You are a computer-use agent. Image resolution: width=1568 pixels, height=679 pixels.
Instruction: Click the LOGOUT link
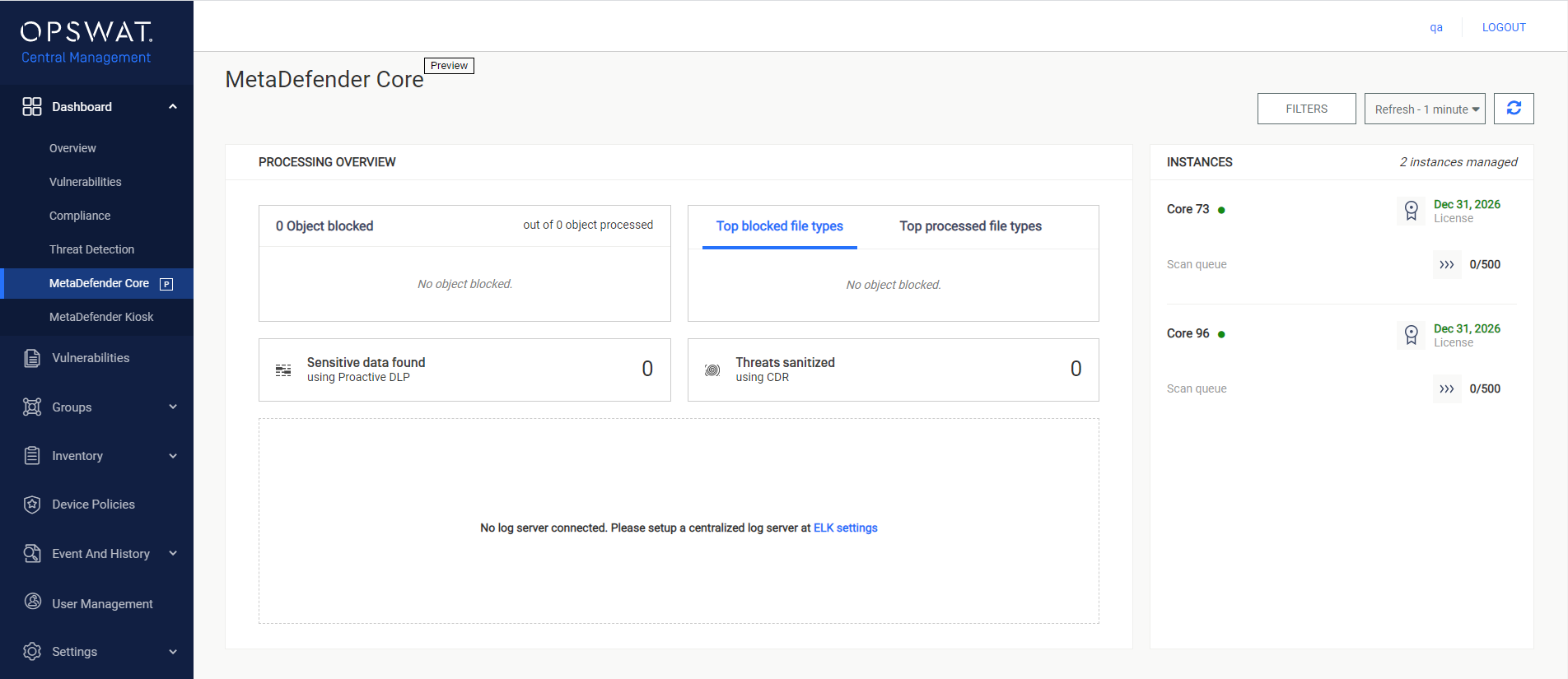click(1504, 27)
